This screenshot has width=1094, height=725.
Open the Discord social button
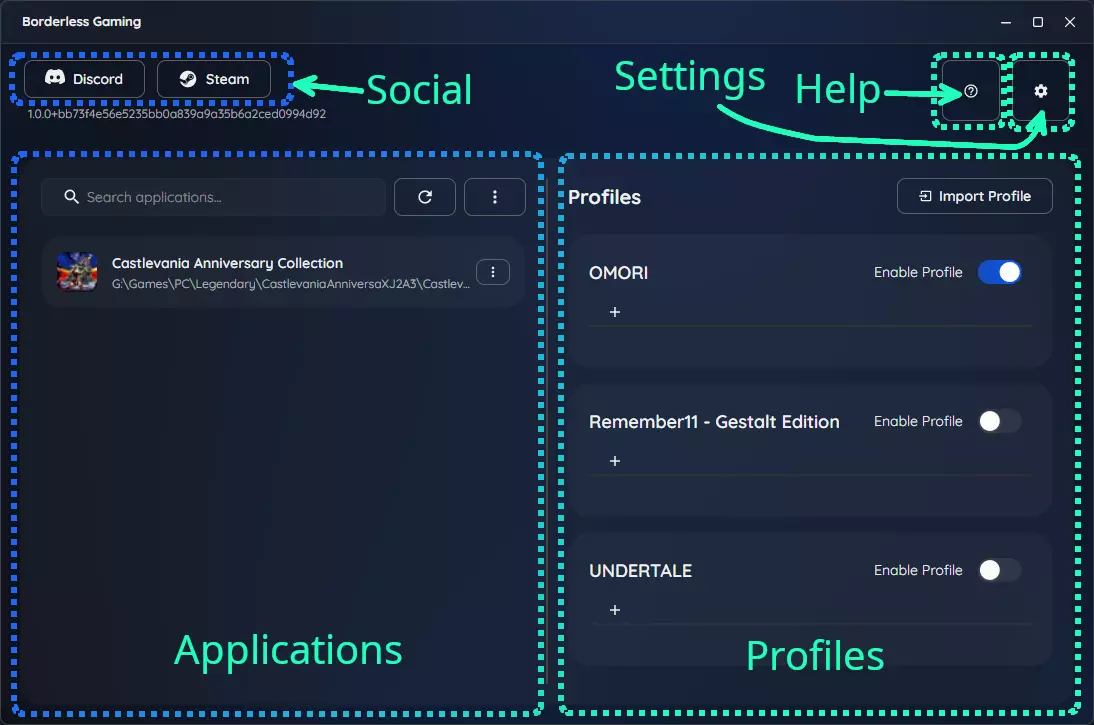pyautogui.click(x=84, y=79)
